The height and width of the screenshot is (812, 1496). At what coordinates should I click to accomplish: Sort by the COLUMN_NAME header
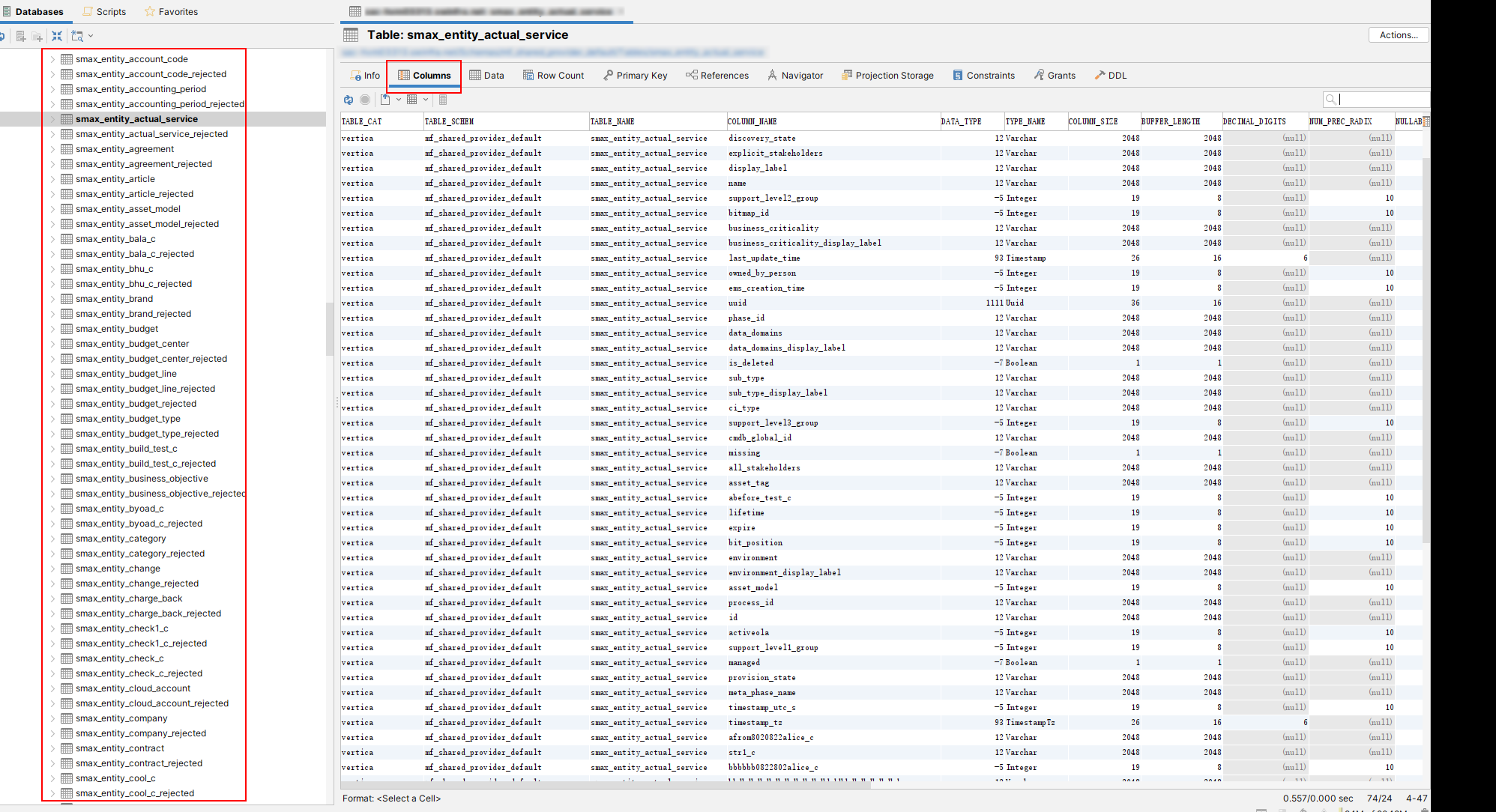point(752,121)
